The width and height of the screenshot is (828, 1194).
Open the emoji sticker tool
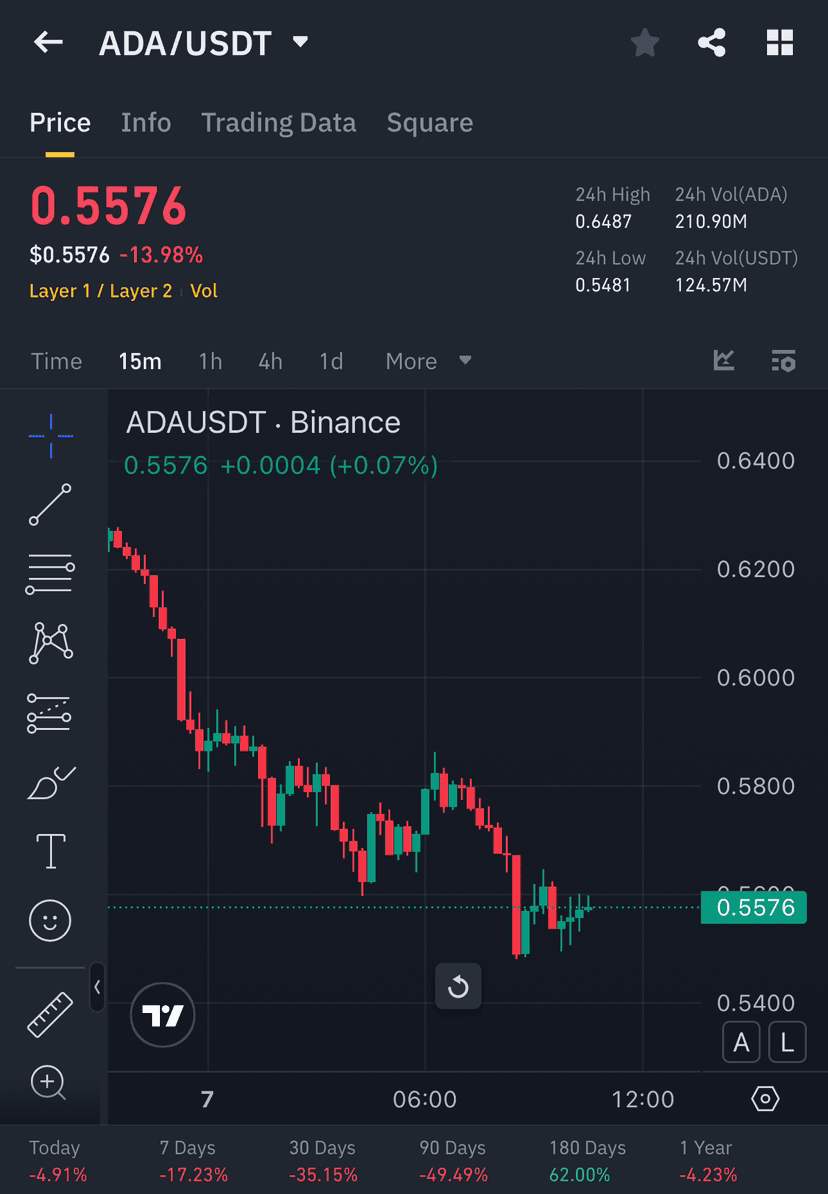[50, 921]
